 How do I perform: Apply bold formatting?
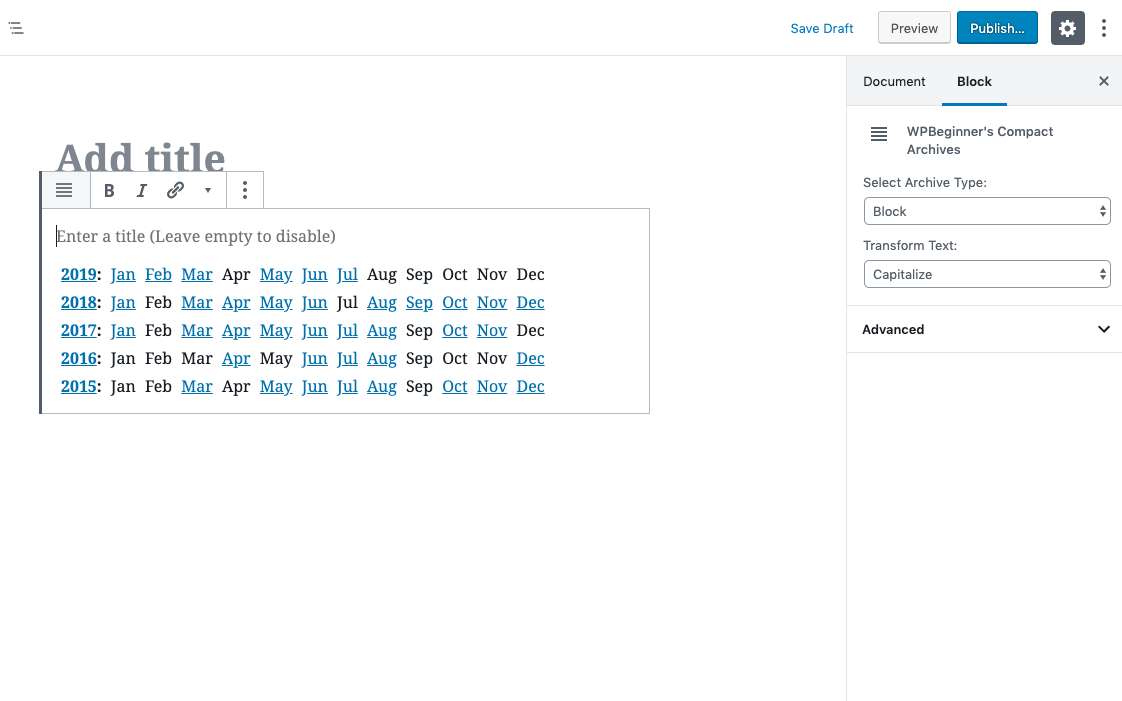[x=109, y=190]
